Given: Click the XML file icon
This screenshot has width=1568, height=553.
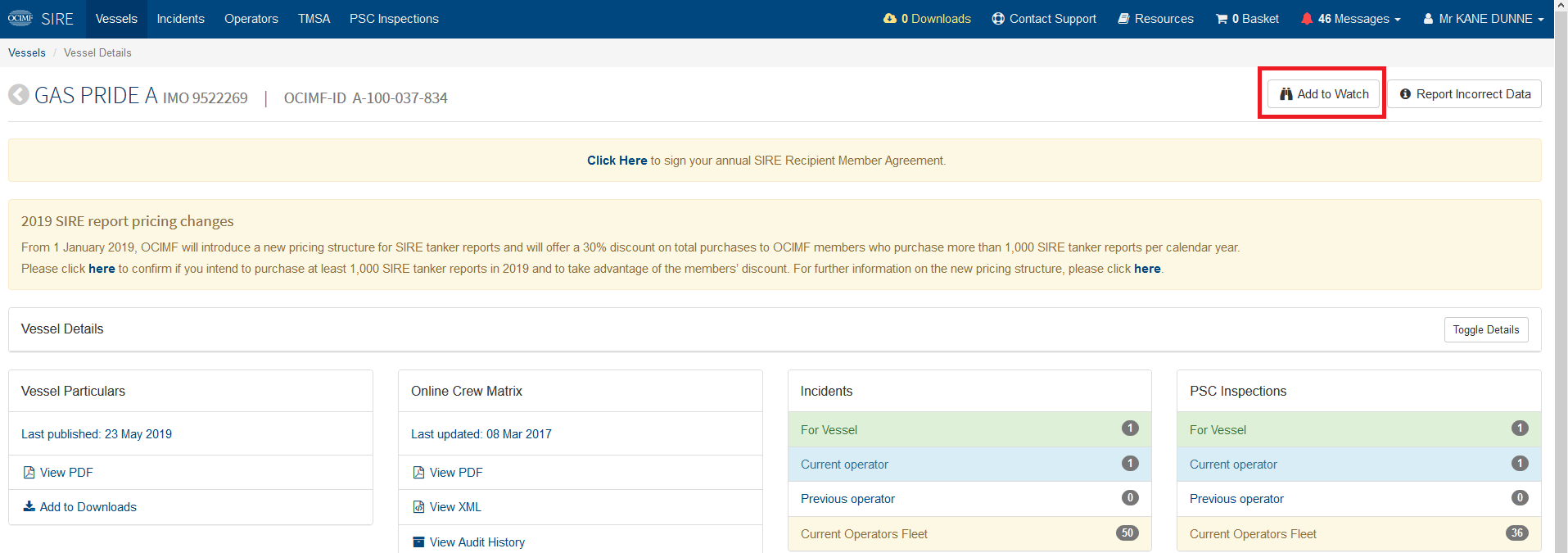Looking at the screenshot, I should pyautogui.click(x=419, y=506).
